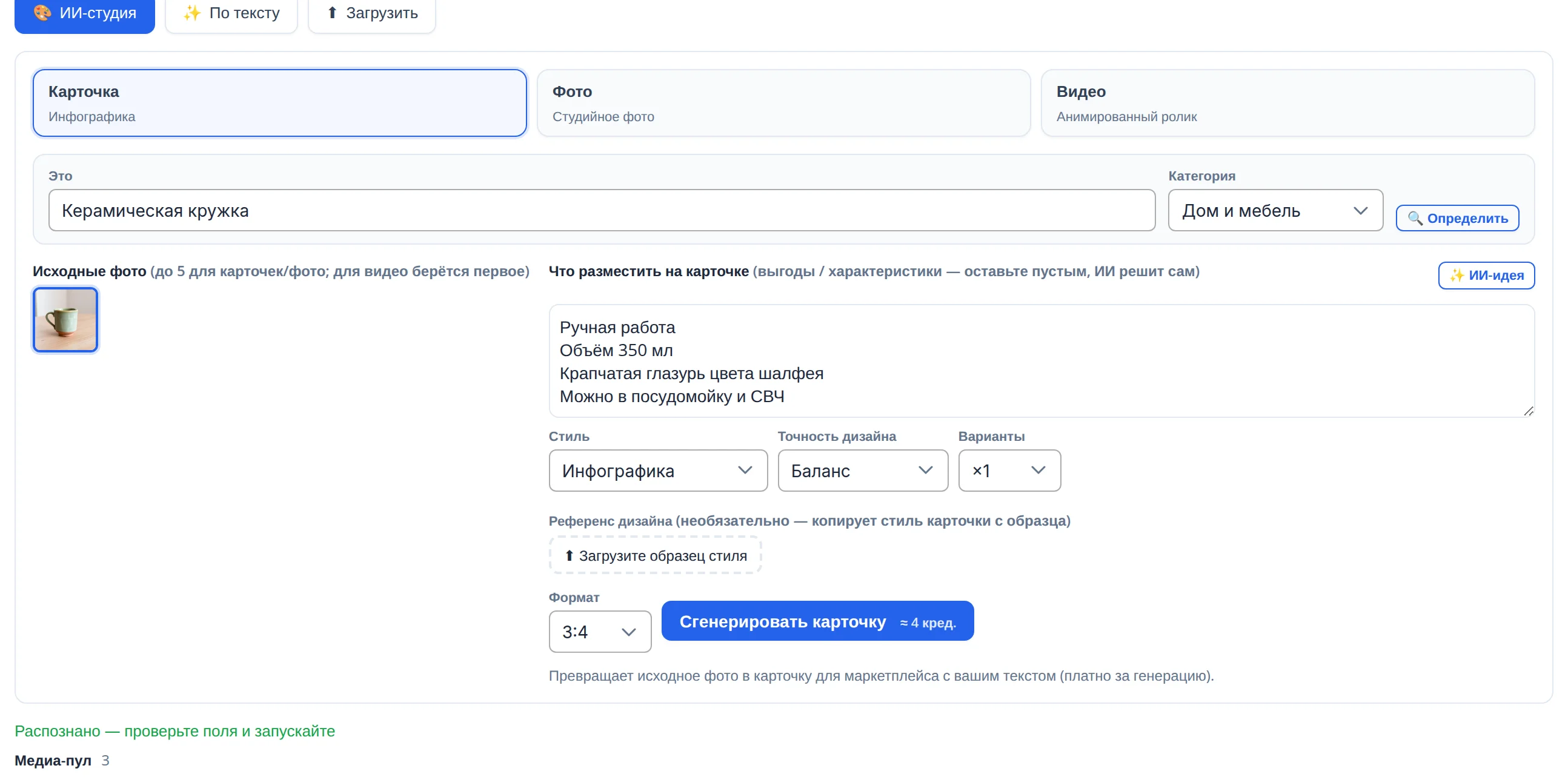Open the Формат 3:4 dropdown
Image resolution: width=1568 pixels, height=780 pixels.
point(600,632)
